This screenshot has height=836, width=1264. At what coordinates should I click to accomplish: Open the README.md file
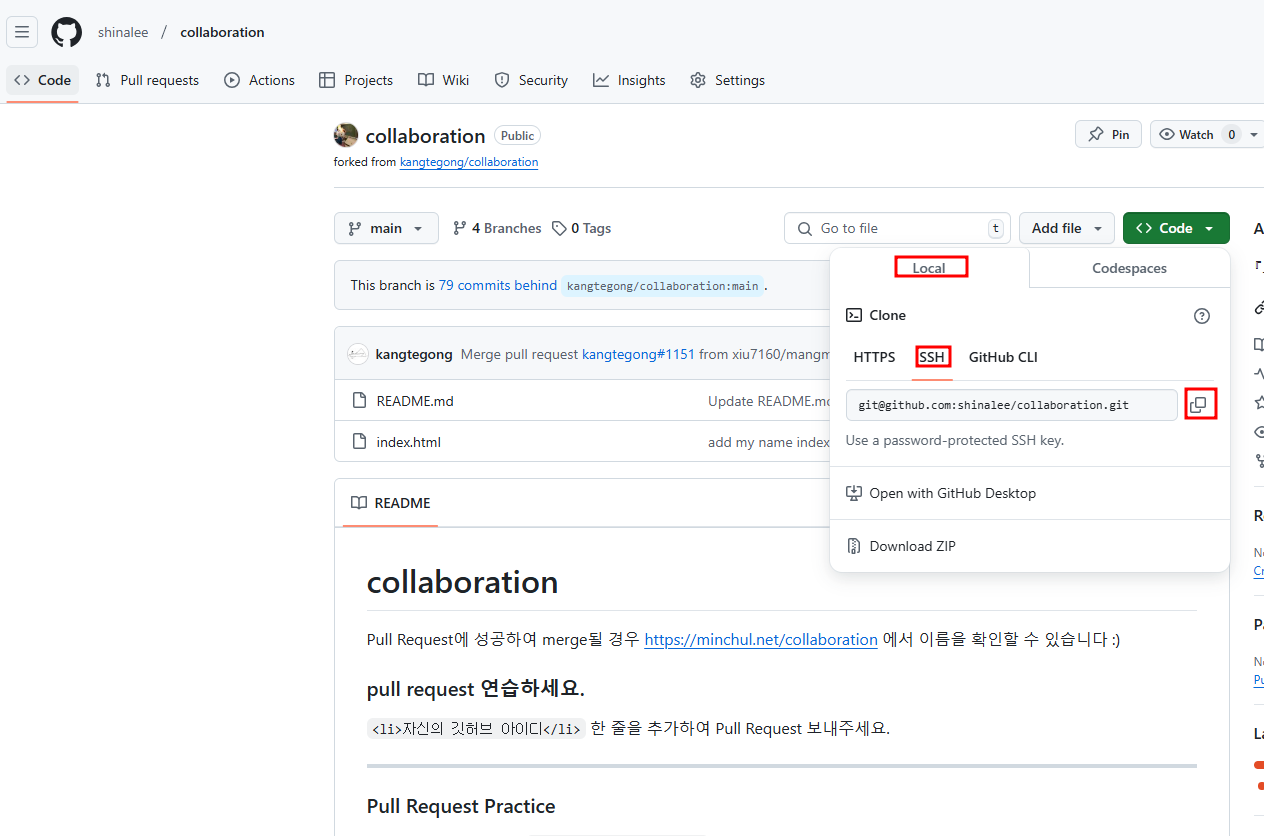(415, 401)
